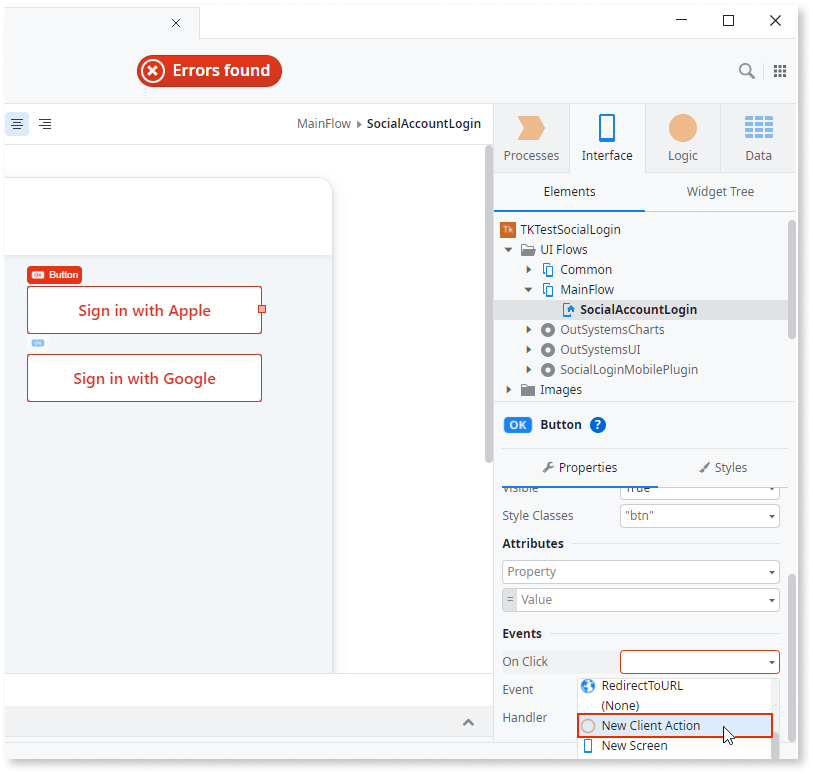Viewport: 813px width, 774px height.
Task: Open the Elements tab
Action: click(x=569, y=192)
